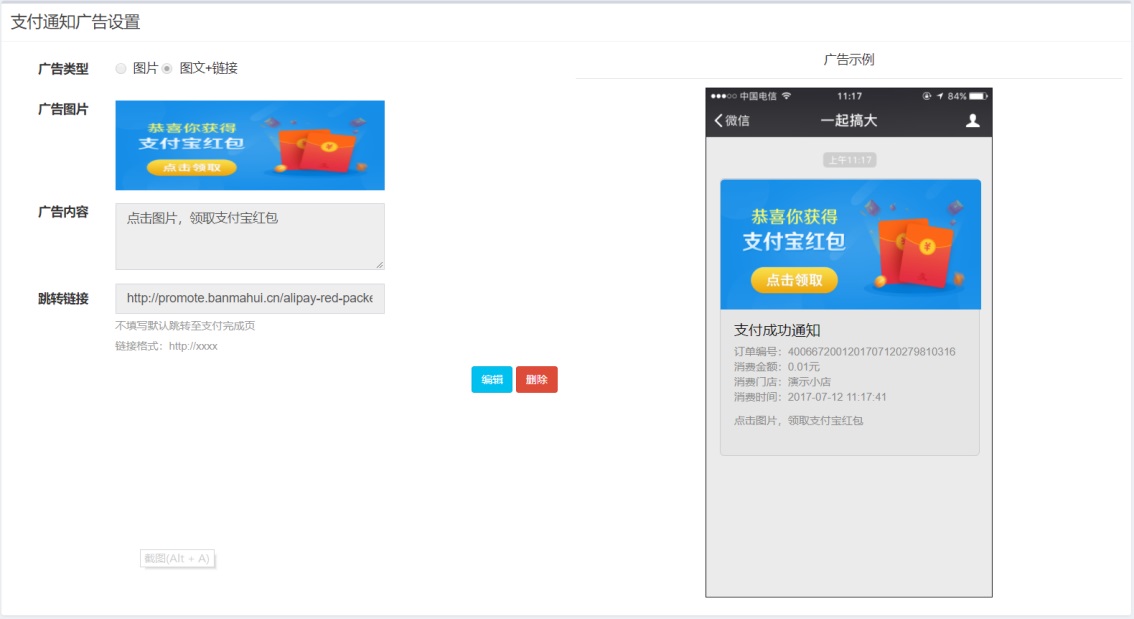Click the 广告图片 red packet banner thumbnail
1134x619 pixels.
point(250,145)
